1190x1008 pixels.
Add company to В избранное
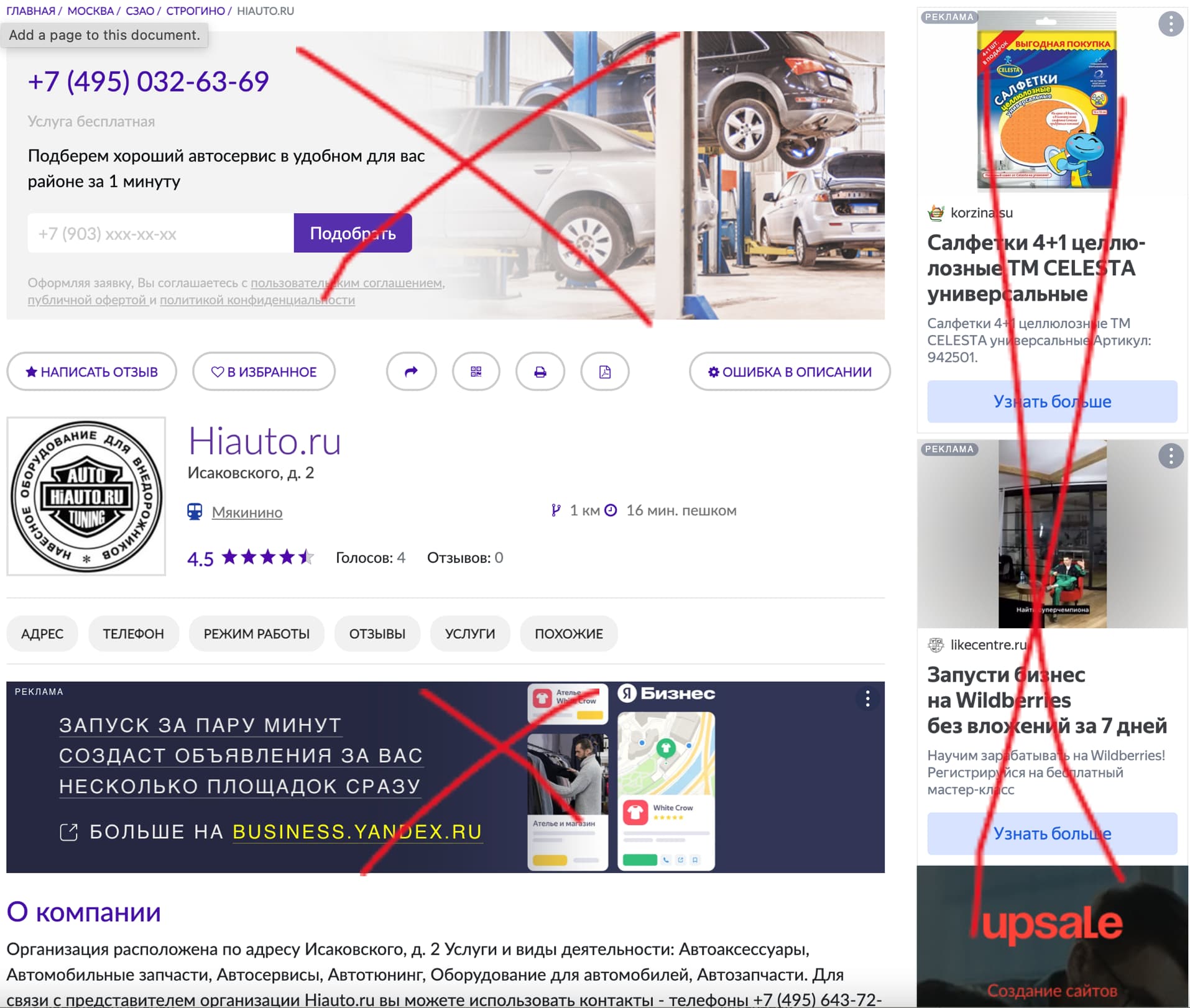click(x=264, y=372)
